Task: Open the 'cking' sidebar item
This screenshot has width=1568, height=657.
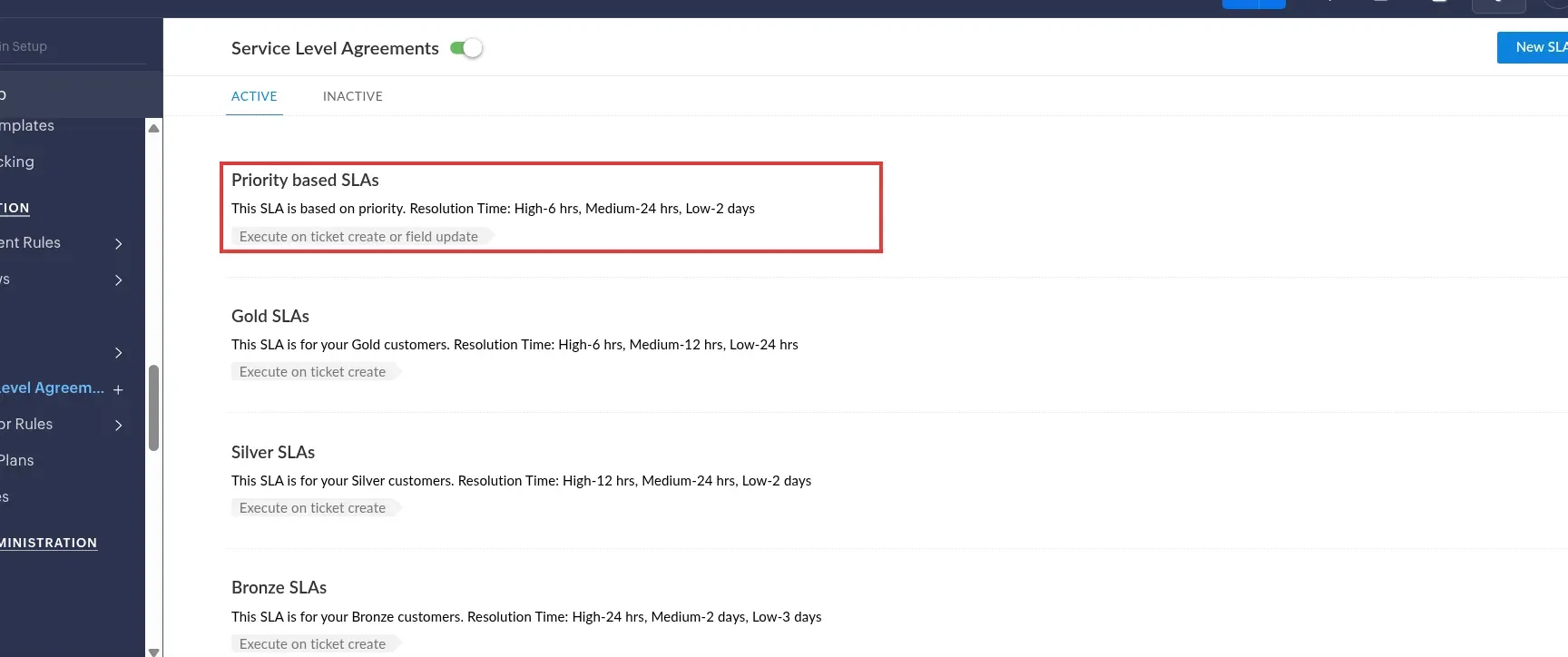Action: coord(17,162)
